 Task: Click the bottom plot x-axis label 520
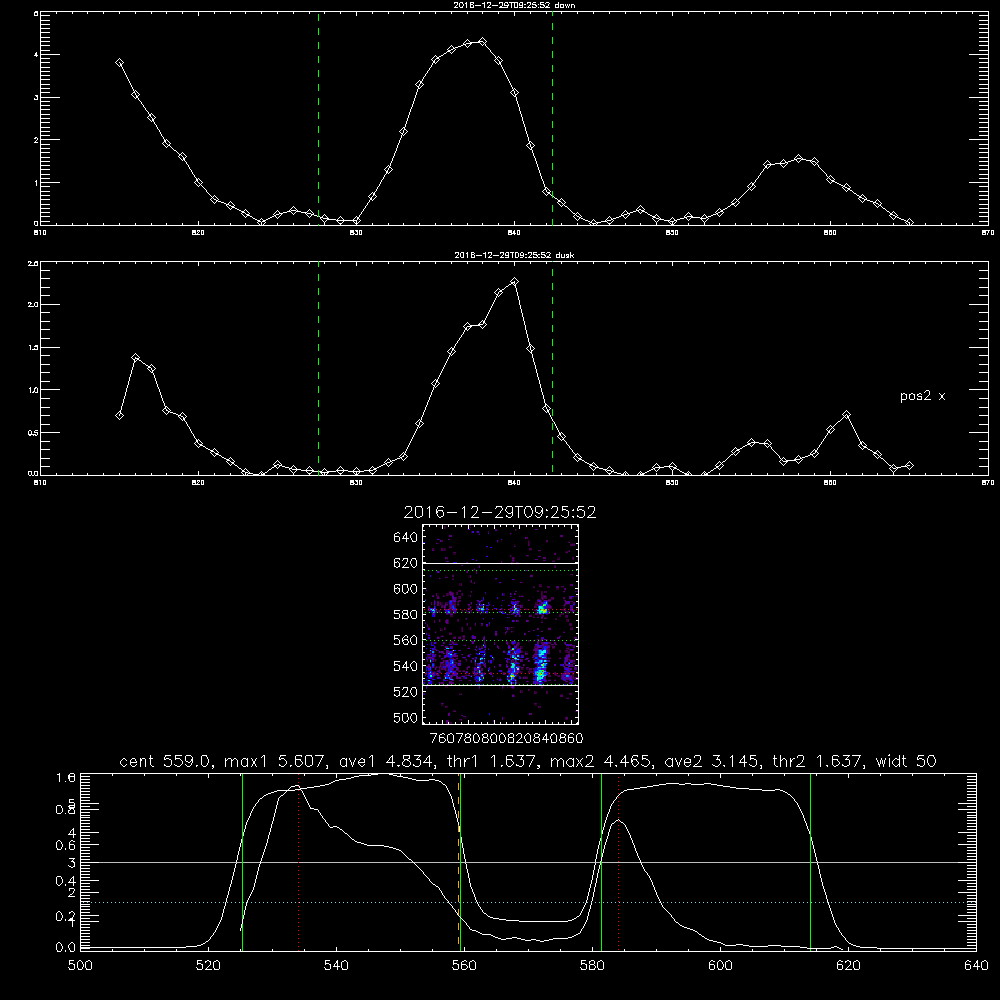click(208, 966)
